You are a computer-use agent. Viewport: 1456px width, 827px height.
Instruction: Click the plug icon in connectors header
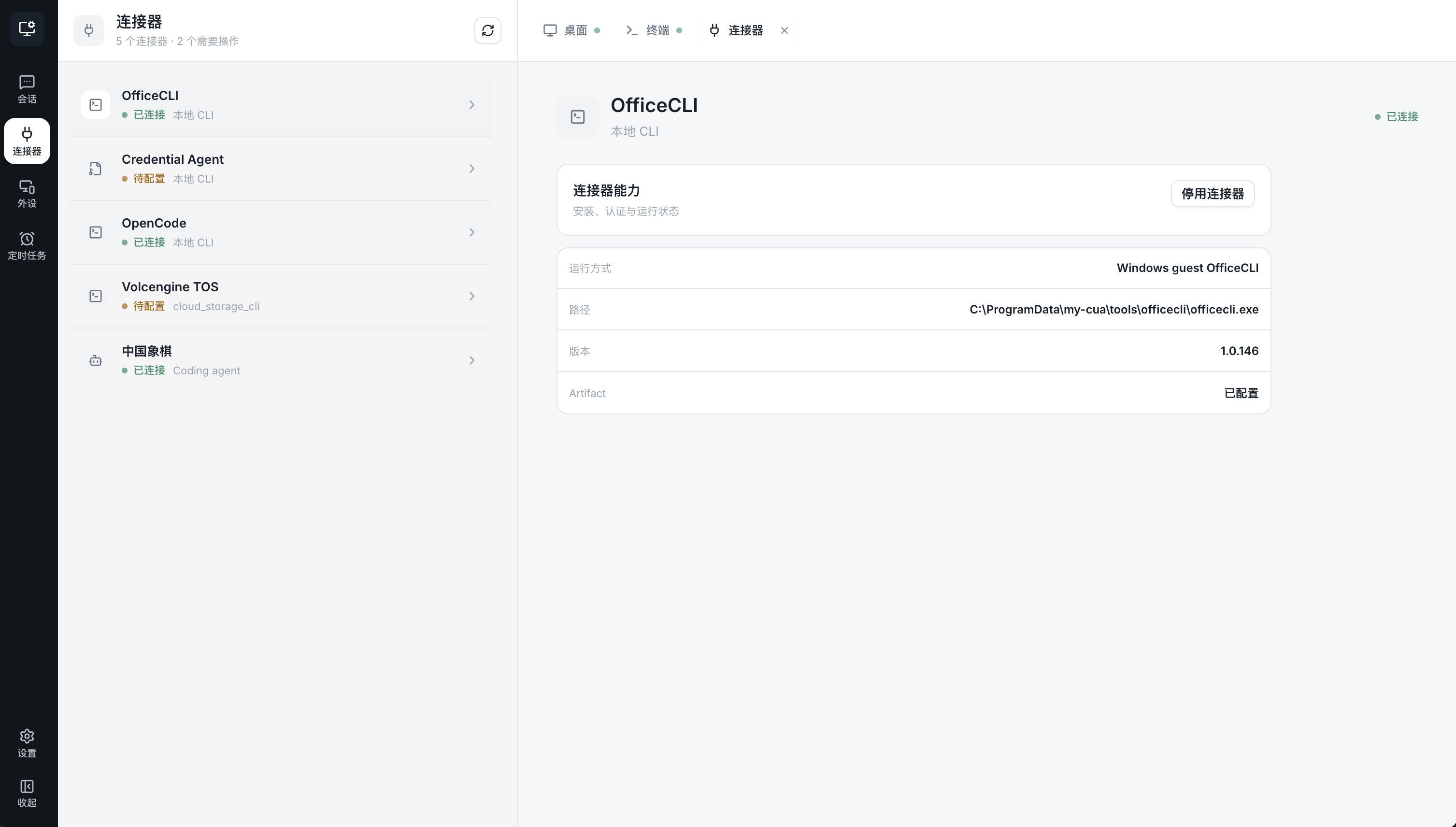[x=88, y=30]
